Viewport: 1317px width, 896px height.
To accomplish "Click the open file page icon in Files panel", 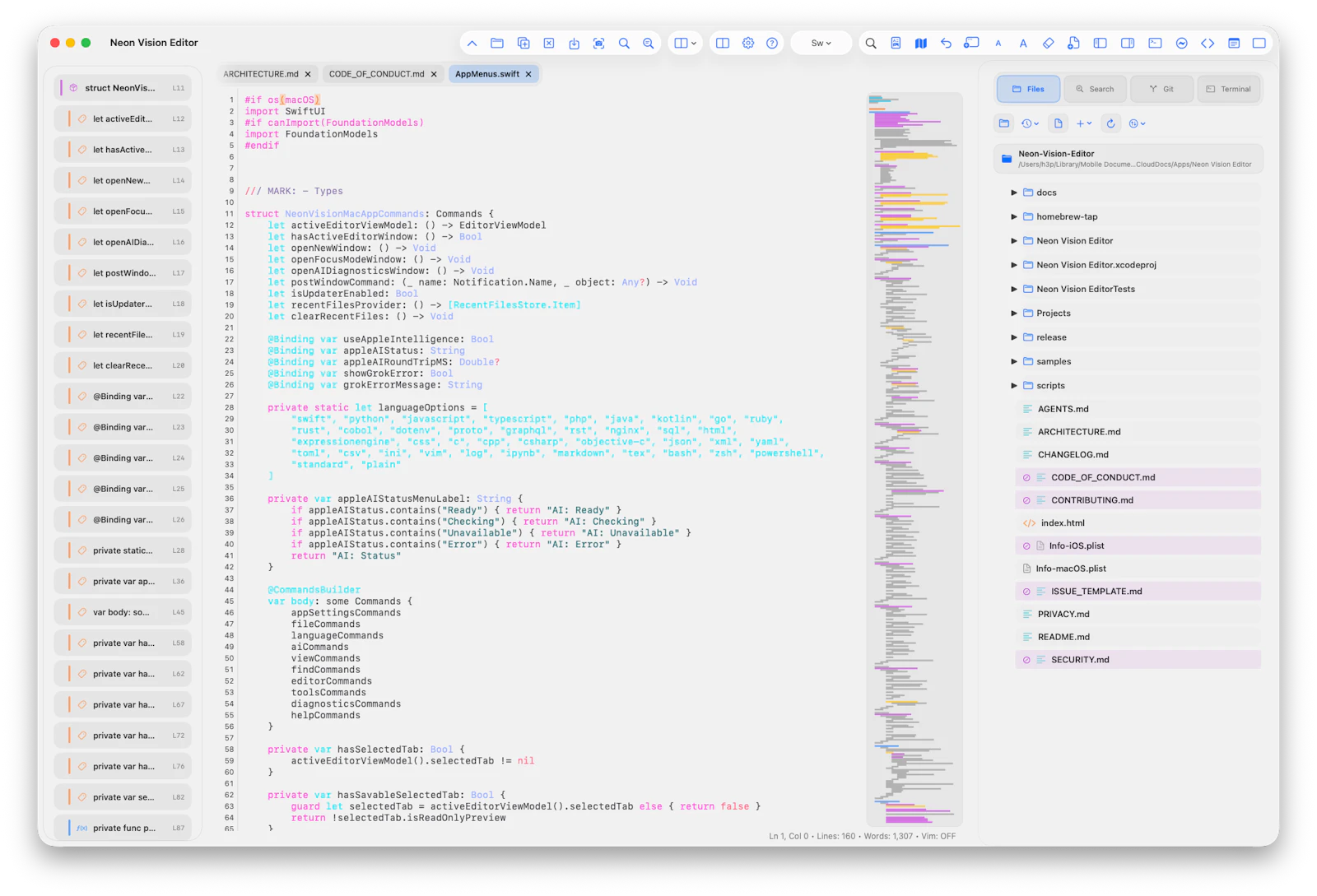I will pos(1059,123).
